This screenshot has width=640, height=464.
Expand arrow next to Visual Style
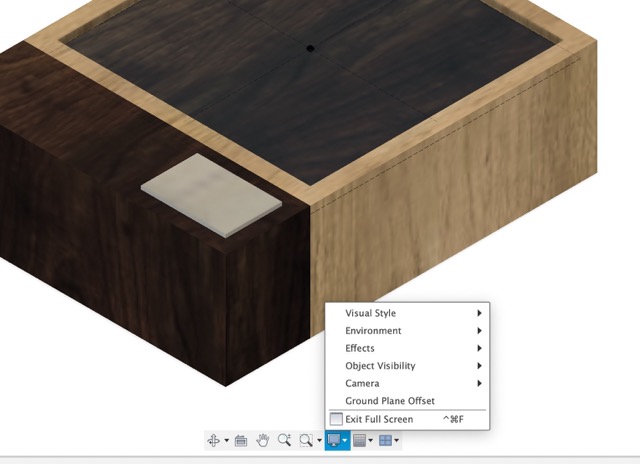pos(479,313)
